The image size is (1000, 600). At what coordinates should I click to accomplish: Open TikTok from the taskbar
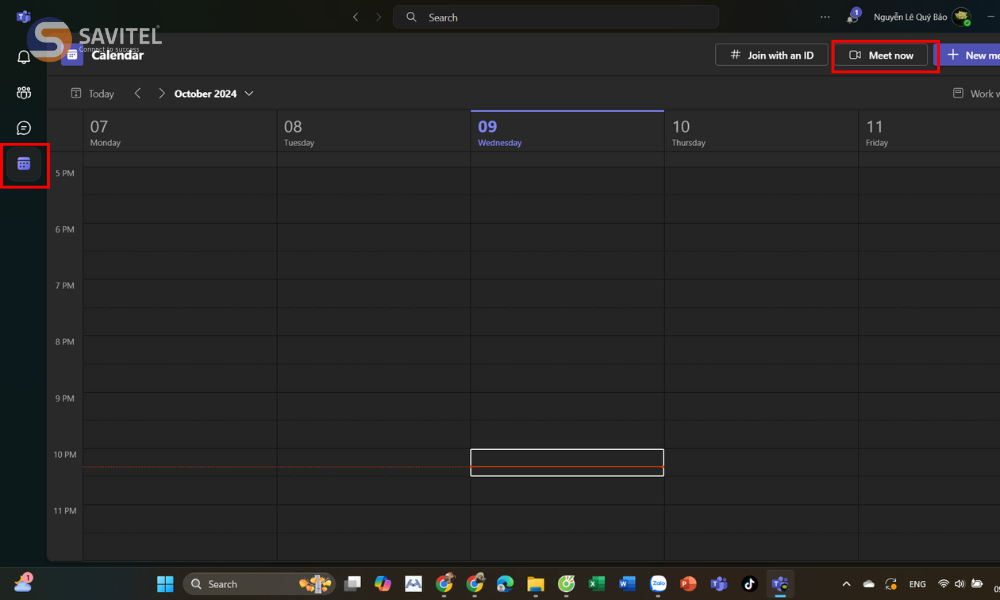point(749,583)
